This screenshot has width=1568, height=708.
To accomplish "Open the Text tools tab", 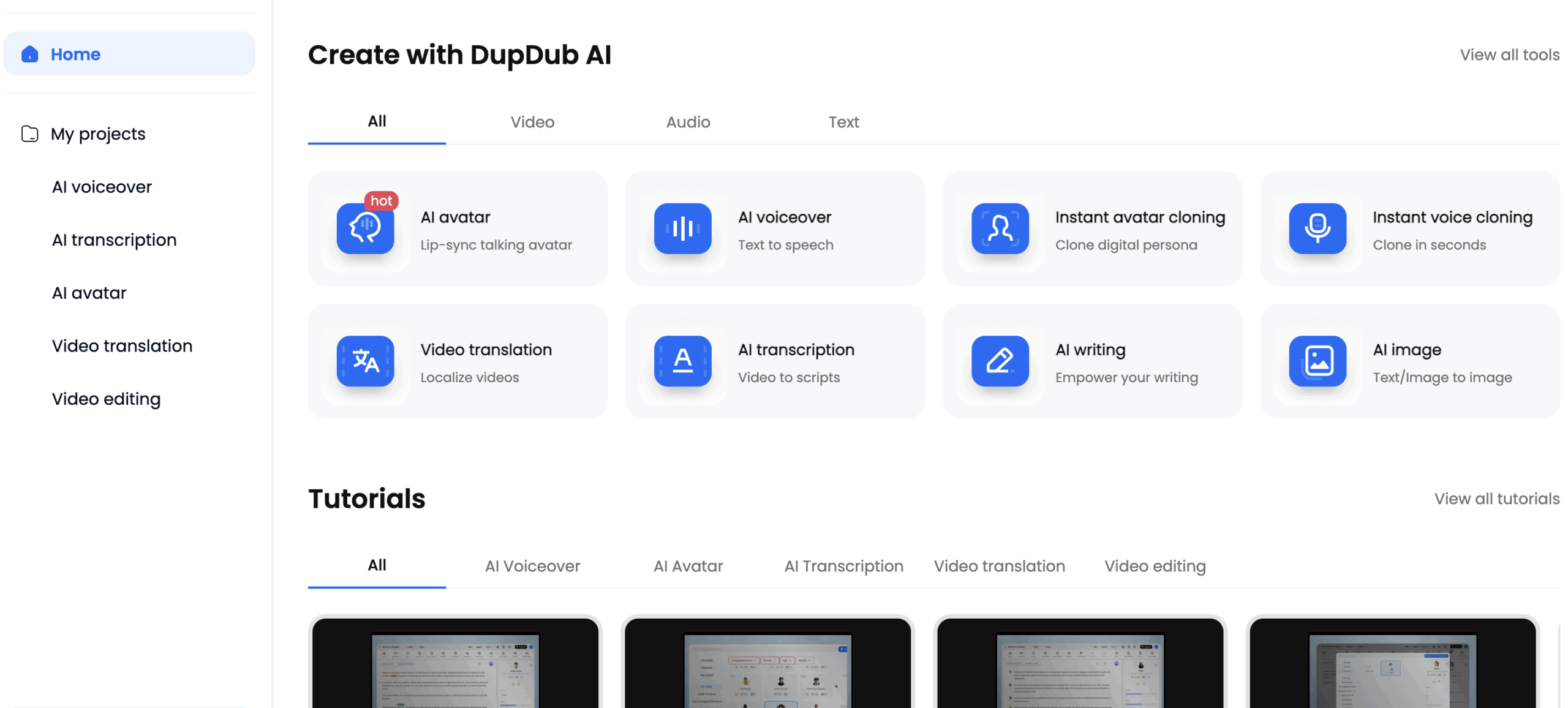I will 843,122.
